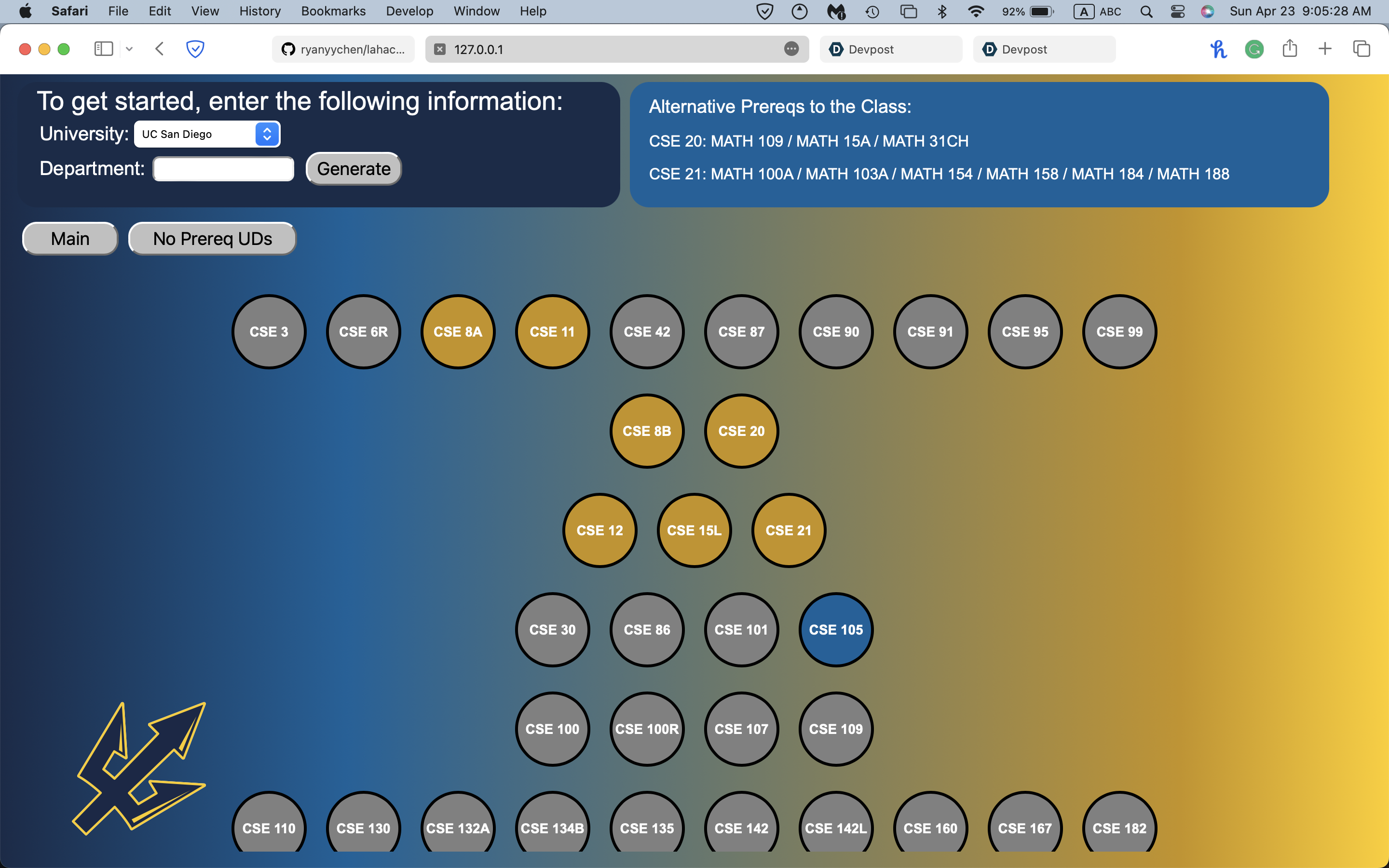Click the Share icon in Safari toolbar
This screenshot has width=1389, height=868.
1290,49
